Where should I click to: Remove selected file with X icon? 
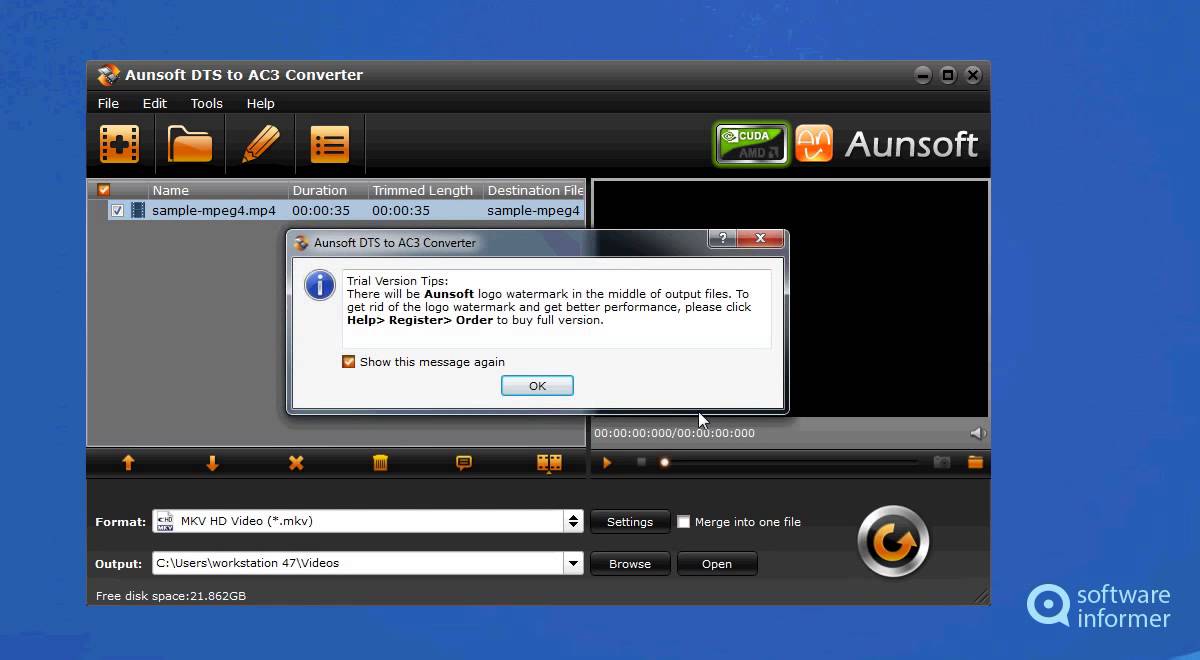pos(296,463)
